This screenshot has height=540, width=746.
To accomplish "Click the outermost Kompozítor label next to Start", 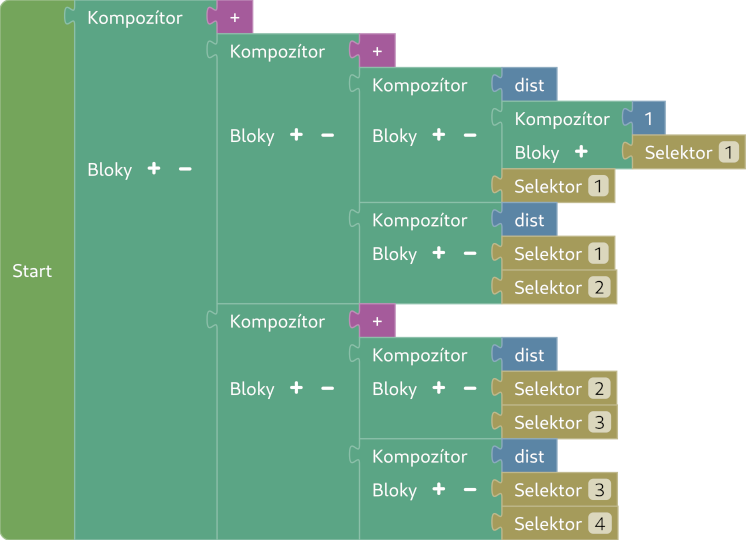I will [x=134, y=18].
